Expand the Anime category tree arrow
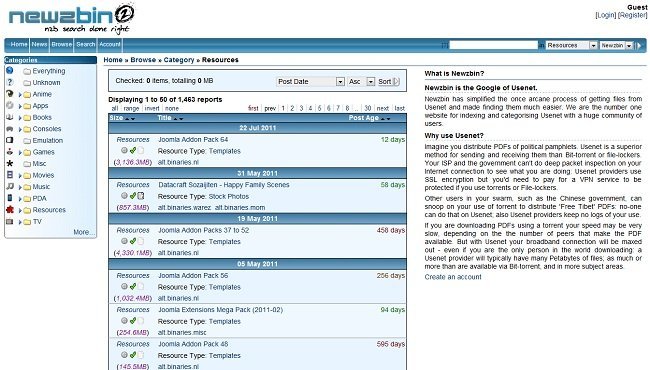Screen dimensions: 650x370 tap(19, 94)
